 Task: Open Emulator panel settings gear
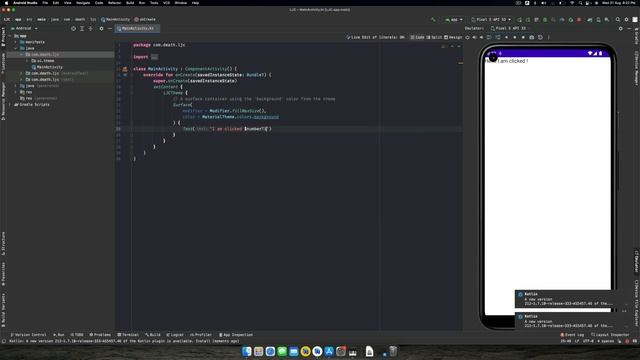coord(620,28)
